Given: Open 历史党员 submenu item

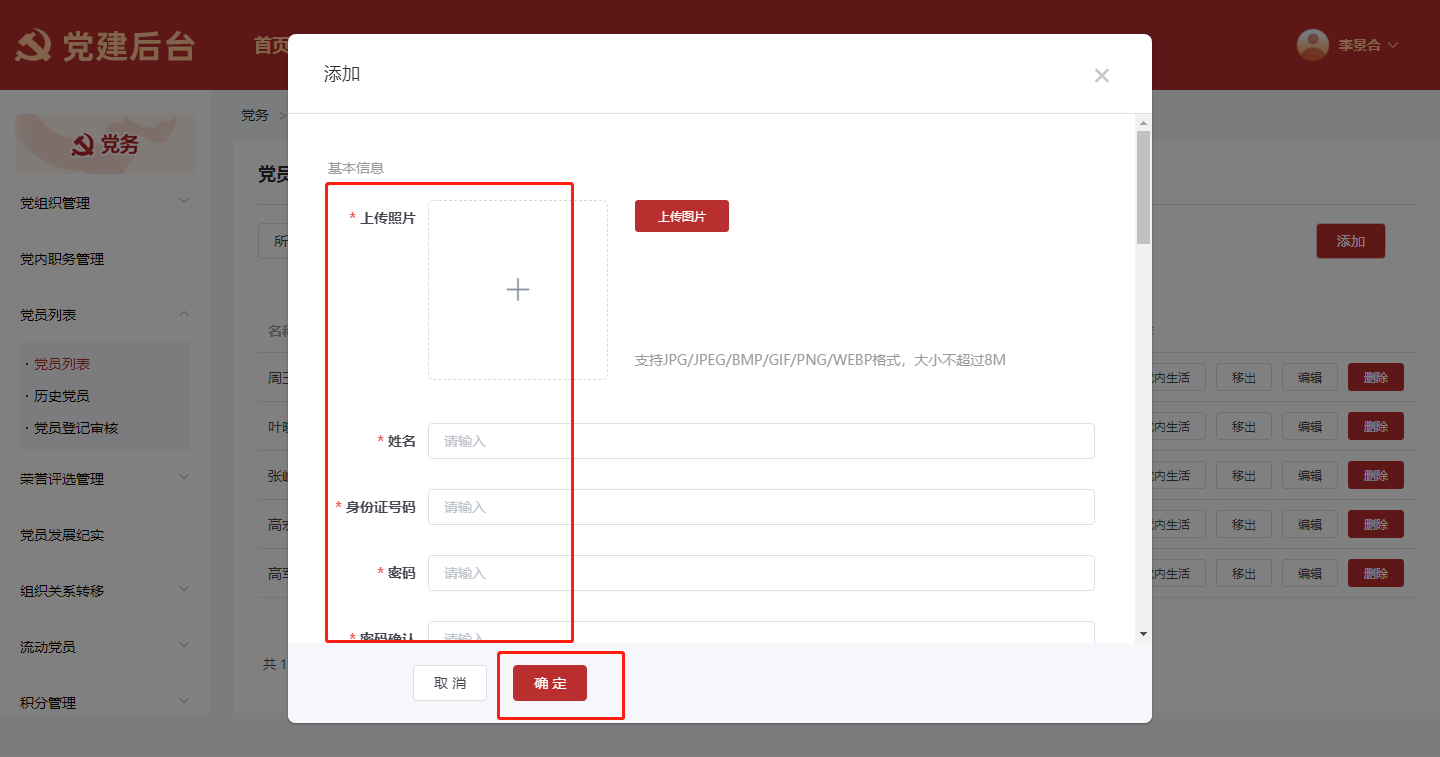Looking at the screenshot, I should pos(62,396).
